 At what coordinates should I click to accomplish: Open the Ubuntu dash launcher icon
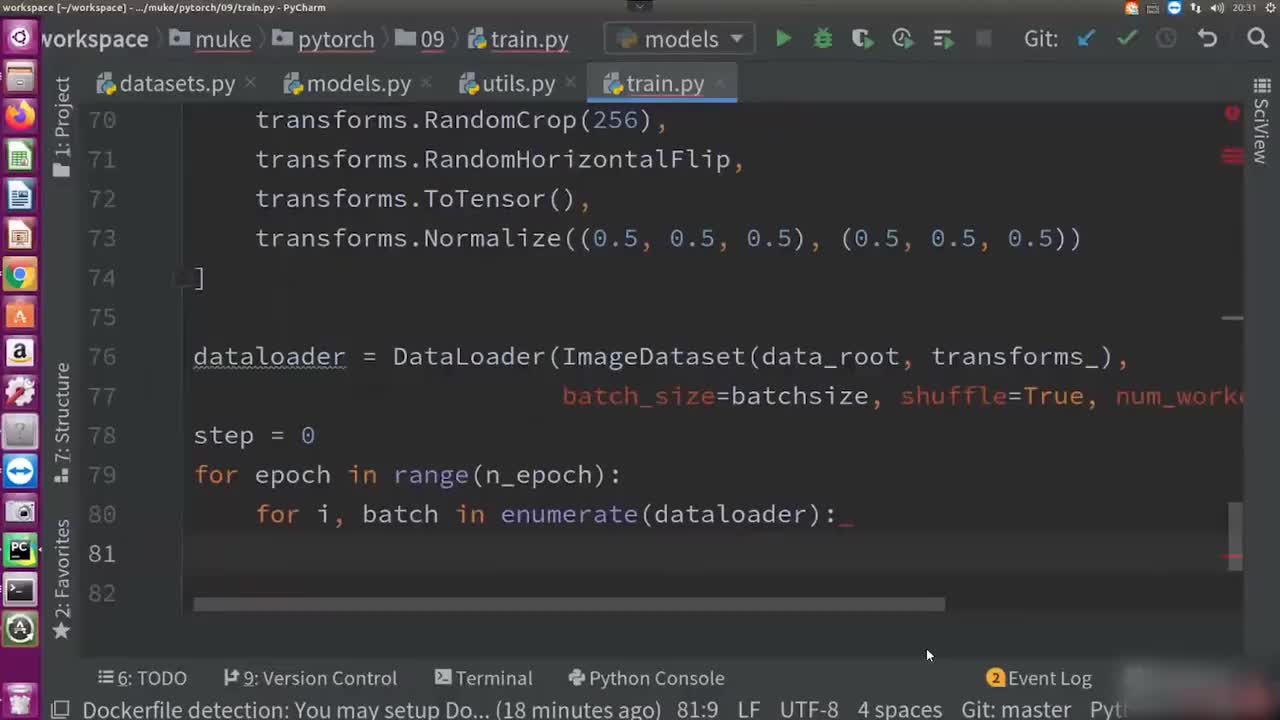pos(20,38)
